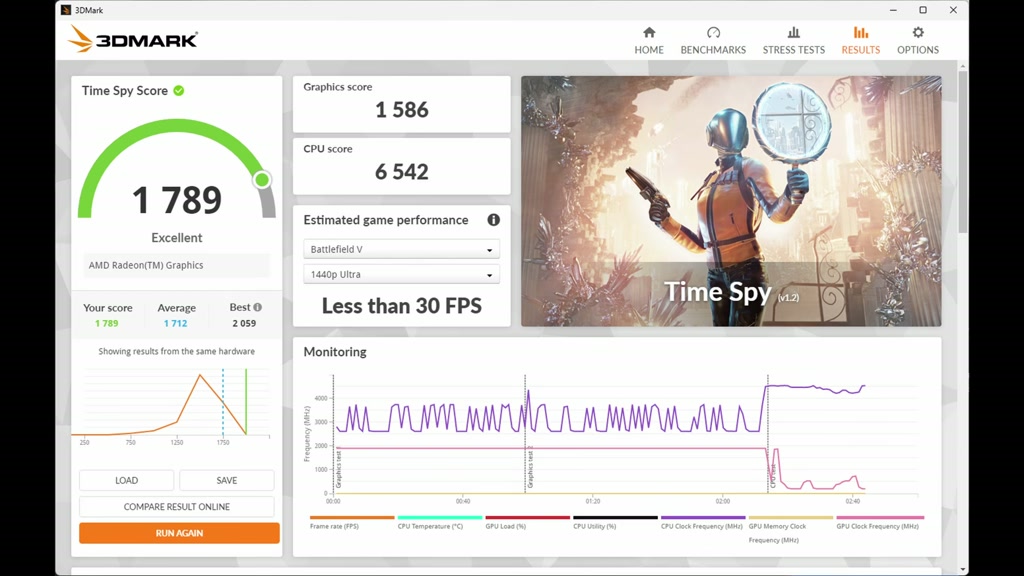
Task: Click the orange RUN AGAIN button
Action: click(x=179, y=533)
